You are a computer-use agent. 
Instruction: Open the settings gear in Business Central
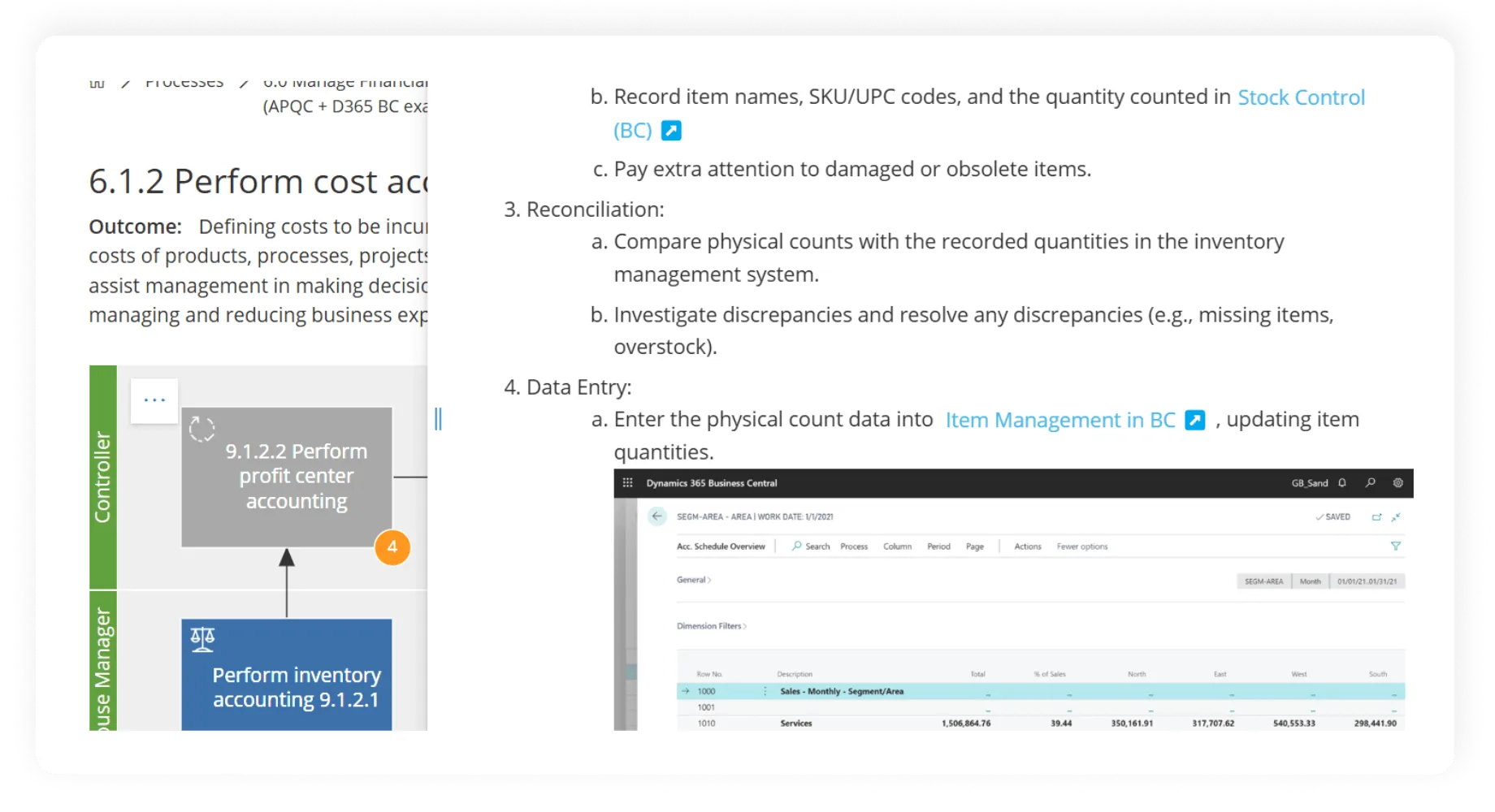(1397, 483)
